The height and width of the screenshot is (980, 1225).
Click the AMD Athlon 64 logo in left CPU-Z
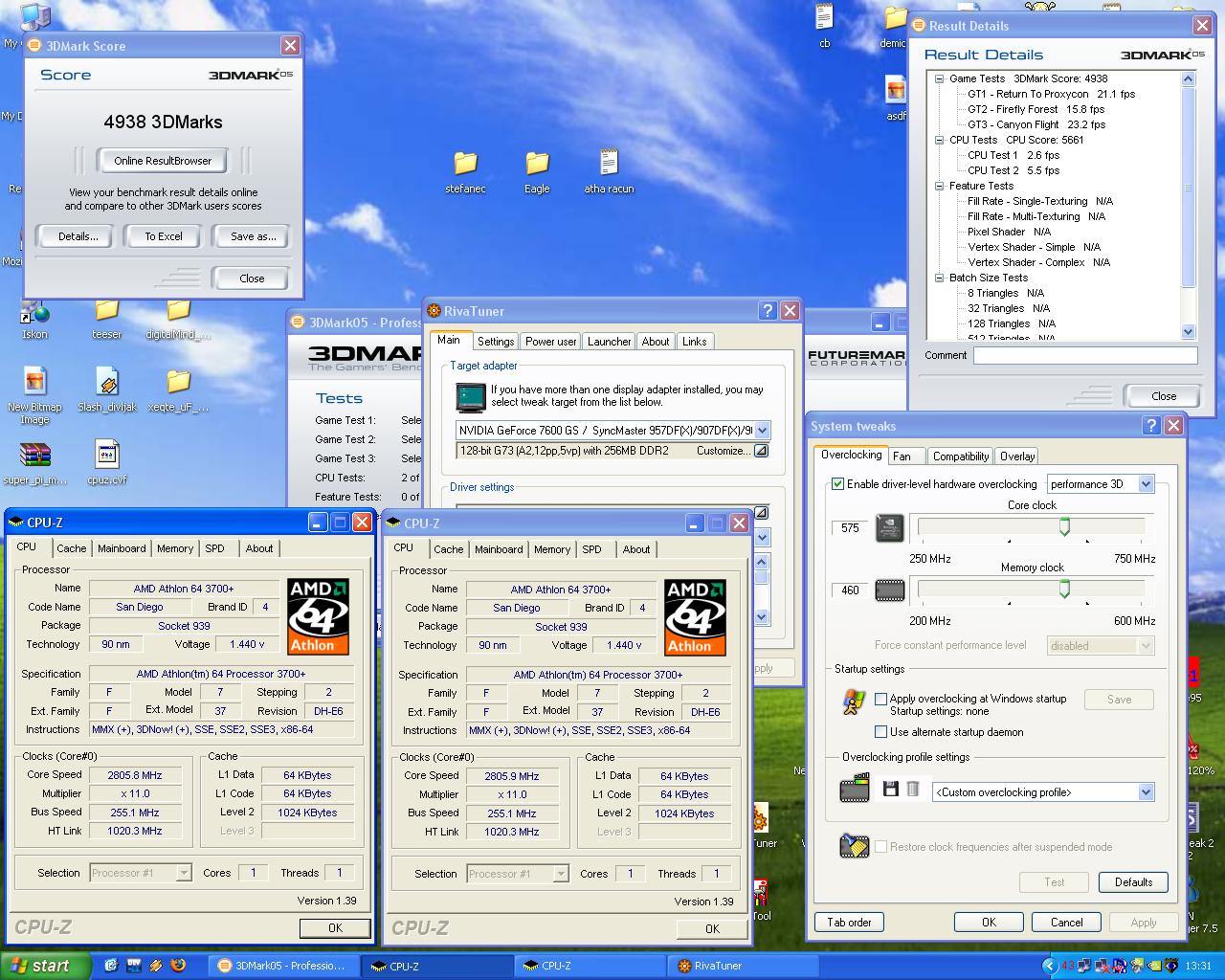coord(318,616)
